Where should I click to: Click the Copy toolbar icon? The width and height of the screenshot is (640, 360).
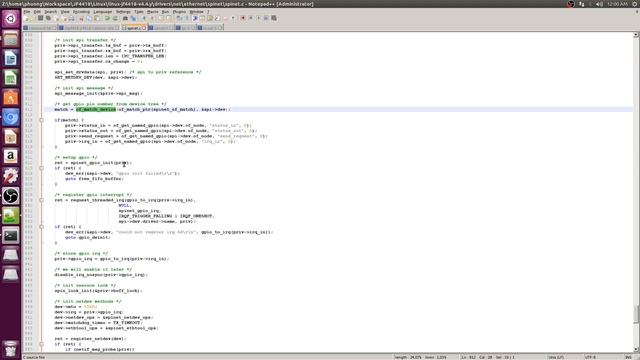pos(89,18)
